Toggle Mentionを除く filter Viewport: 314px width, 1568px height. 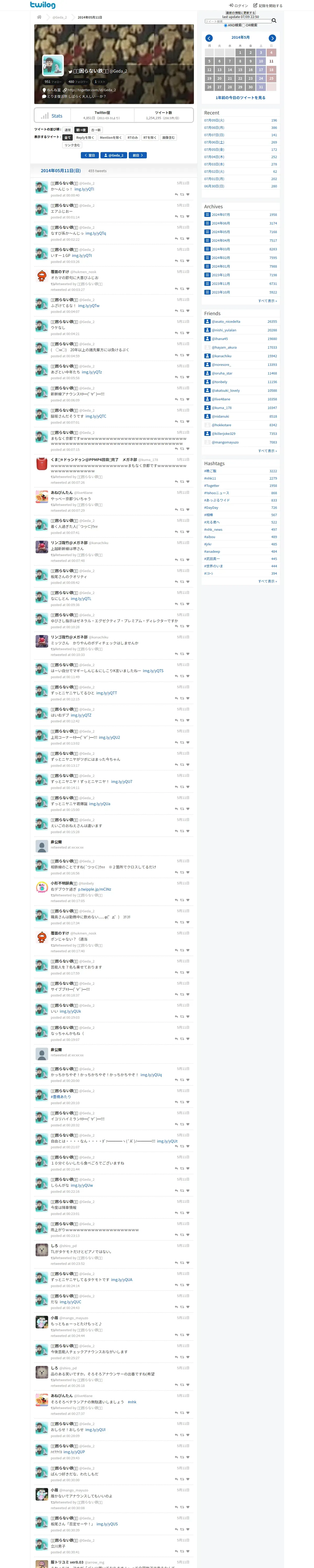pos(111,137)
